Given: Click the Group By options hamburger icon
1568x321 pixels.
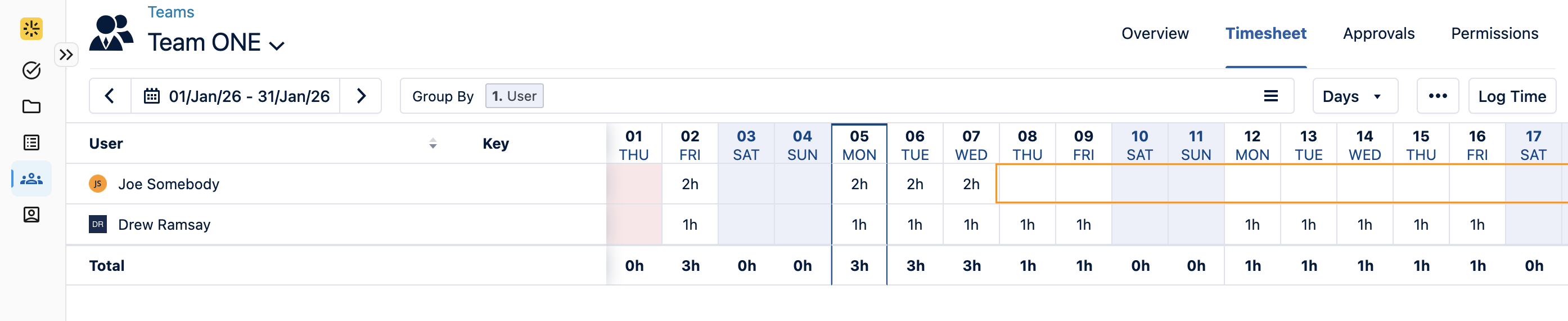Looking at the screenshot, I should click(x=1270, y=96).
